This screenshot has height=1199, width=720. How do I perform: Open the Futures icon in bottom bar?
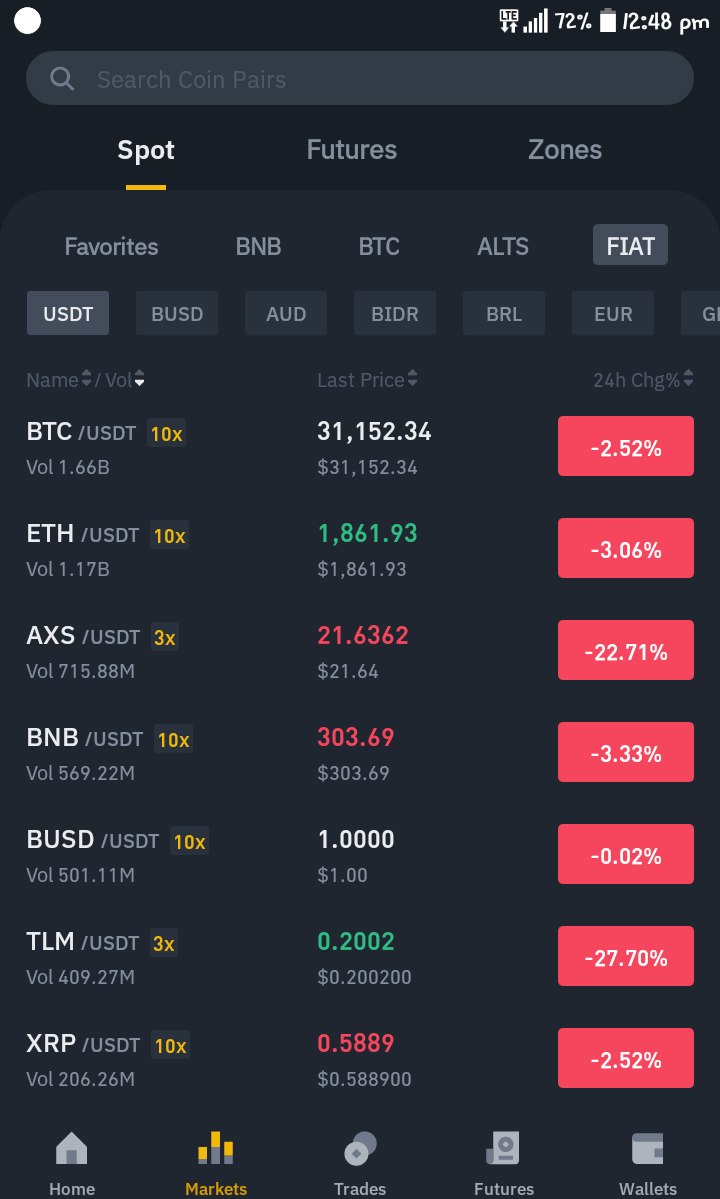tap(504, 1149)
